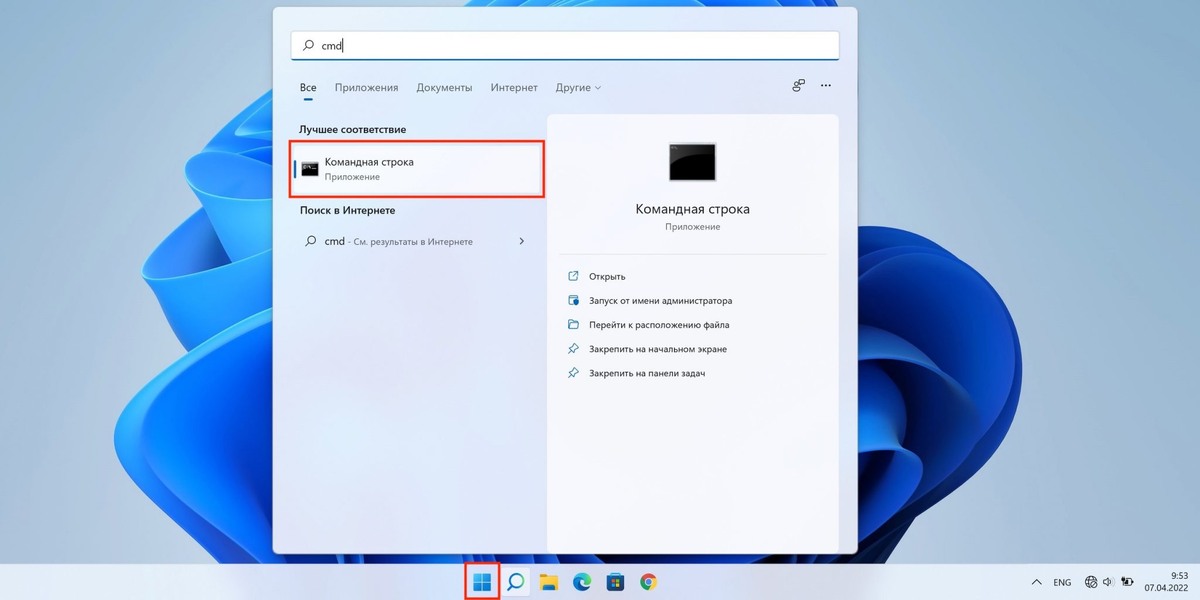
Task: Select Закрепить на панели задач
Action: pos(647,373)
